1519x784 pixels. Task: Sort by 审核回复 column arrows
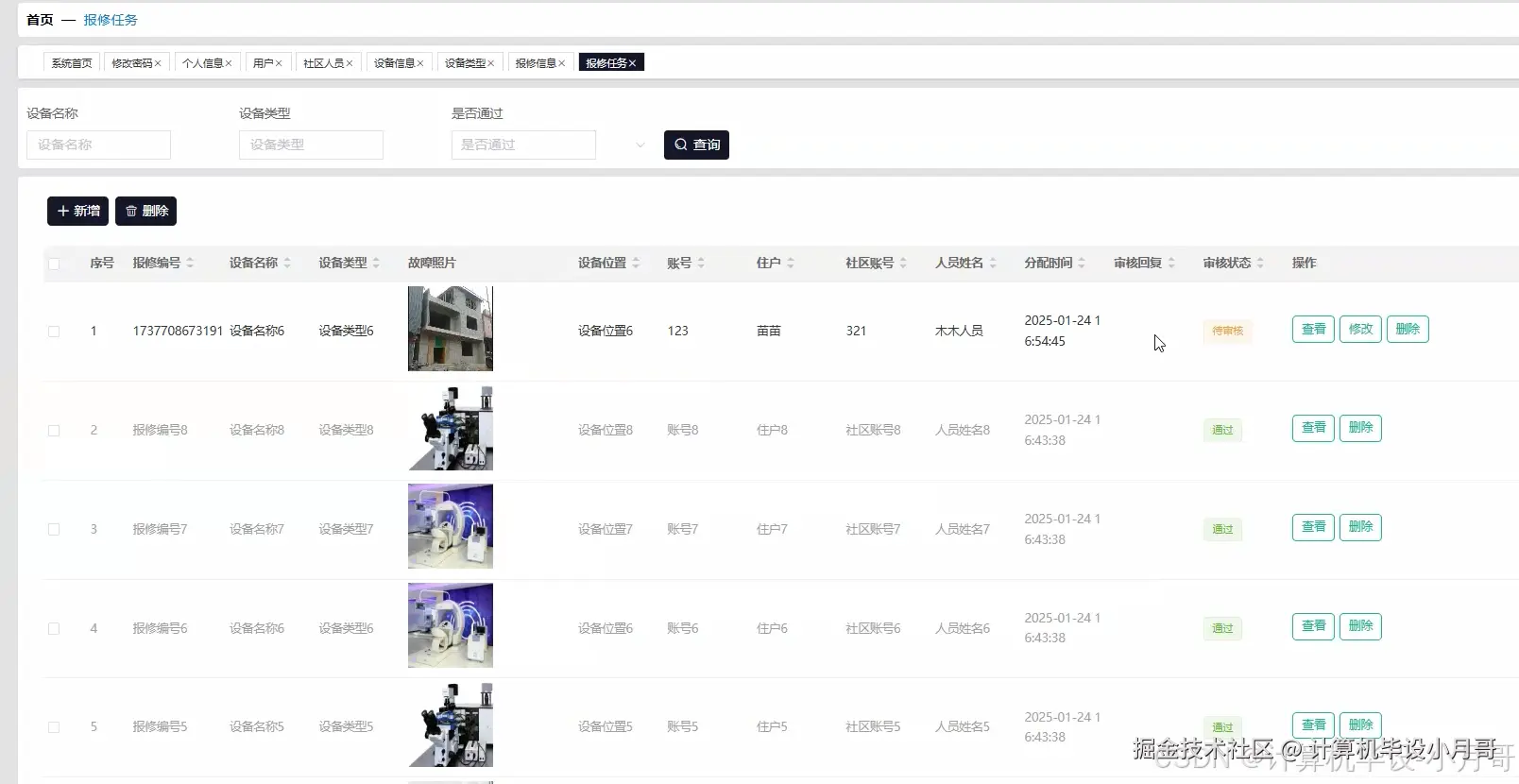click(1171, 263)
